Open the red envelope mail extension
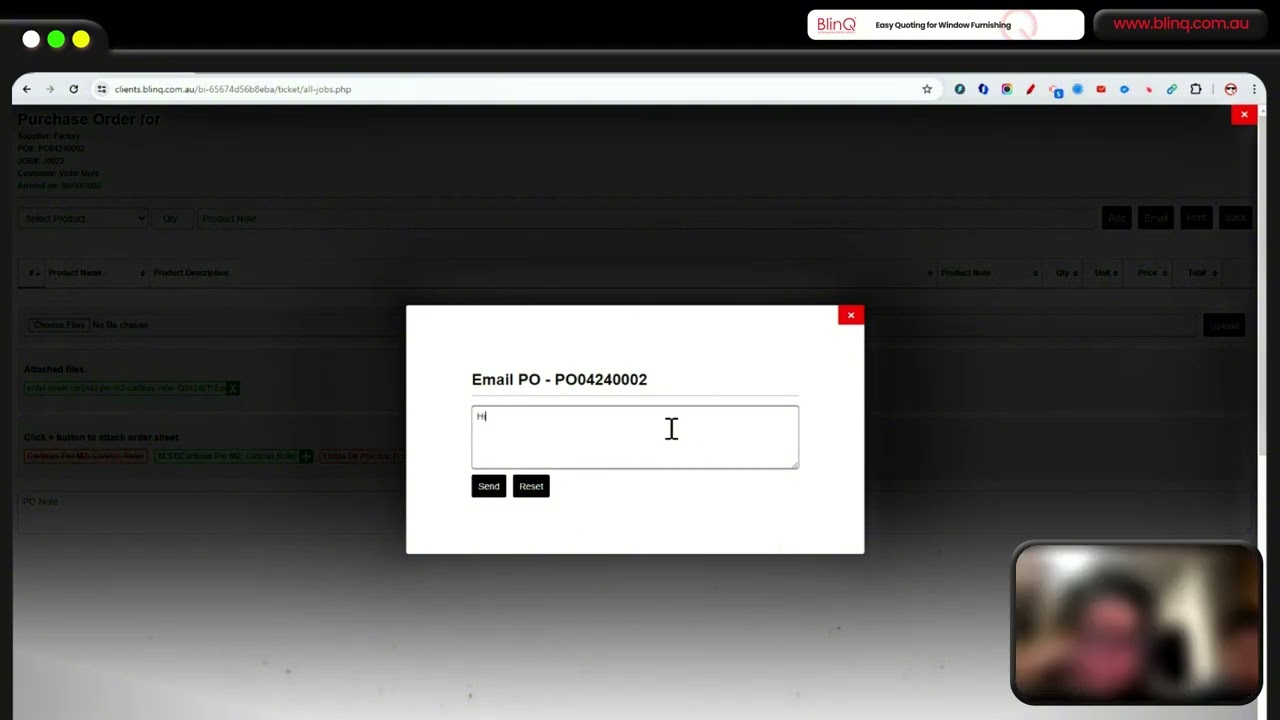The image size is (1280, 720). coord(1101,89)
